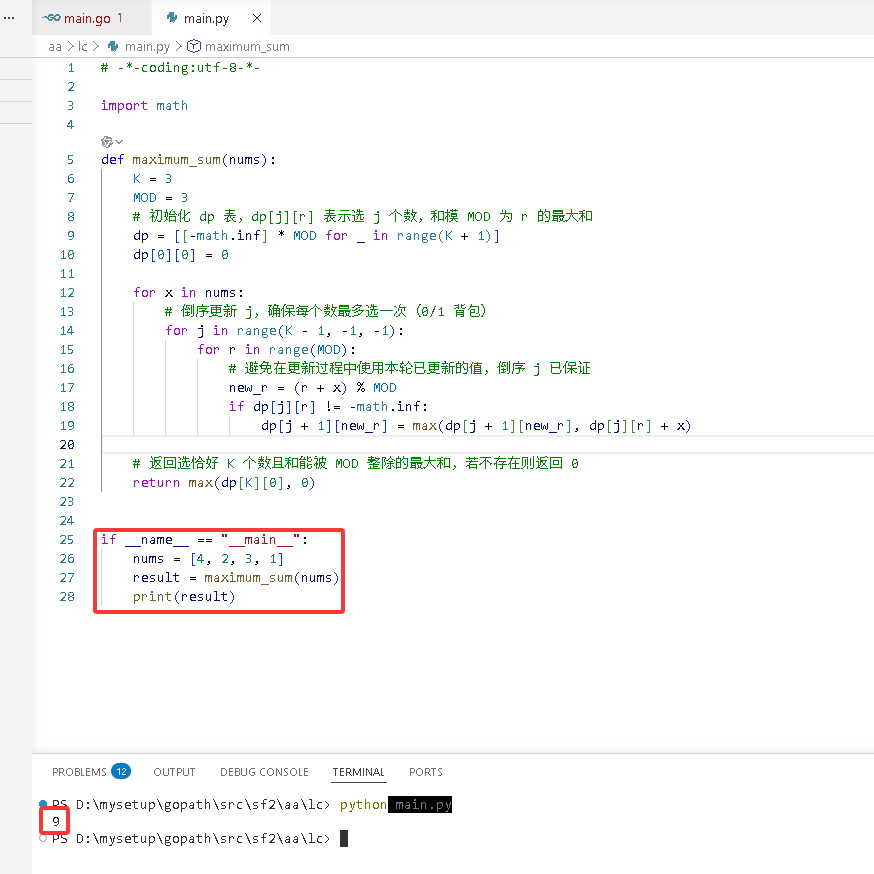Click 'dp[0][0] = 0' on line 10

click(x=181, y=255)
